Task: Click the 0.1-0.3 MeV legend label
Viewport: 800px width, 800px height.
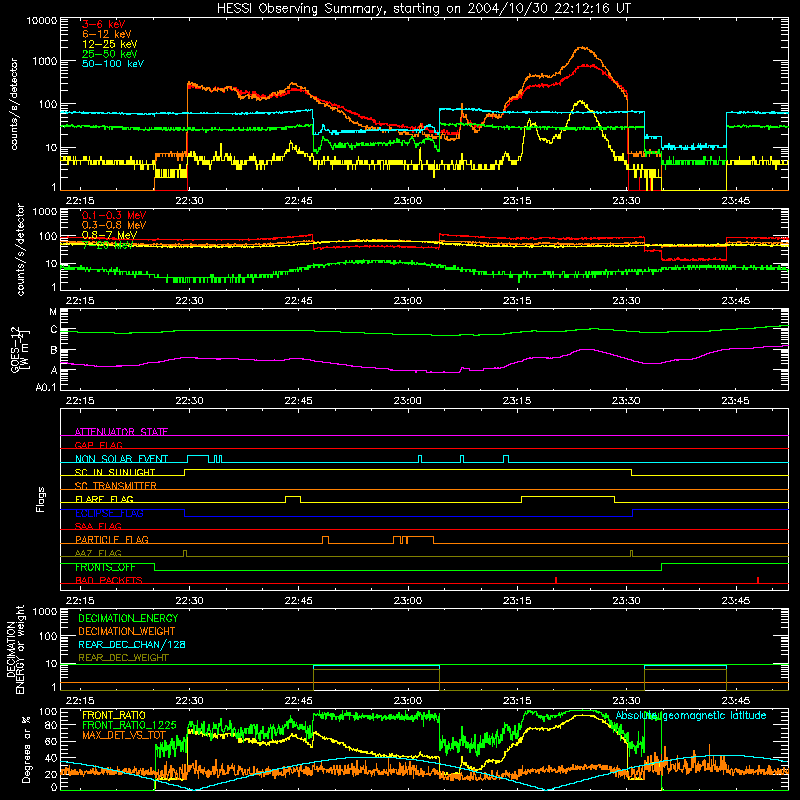Action: point(114,215)
